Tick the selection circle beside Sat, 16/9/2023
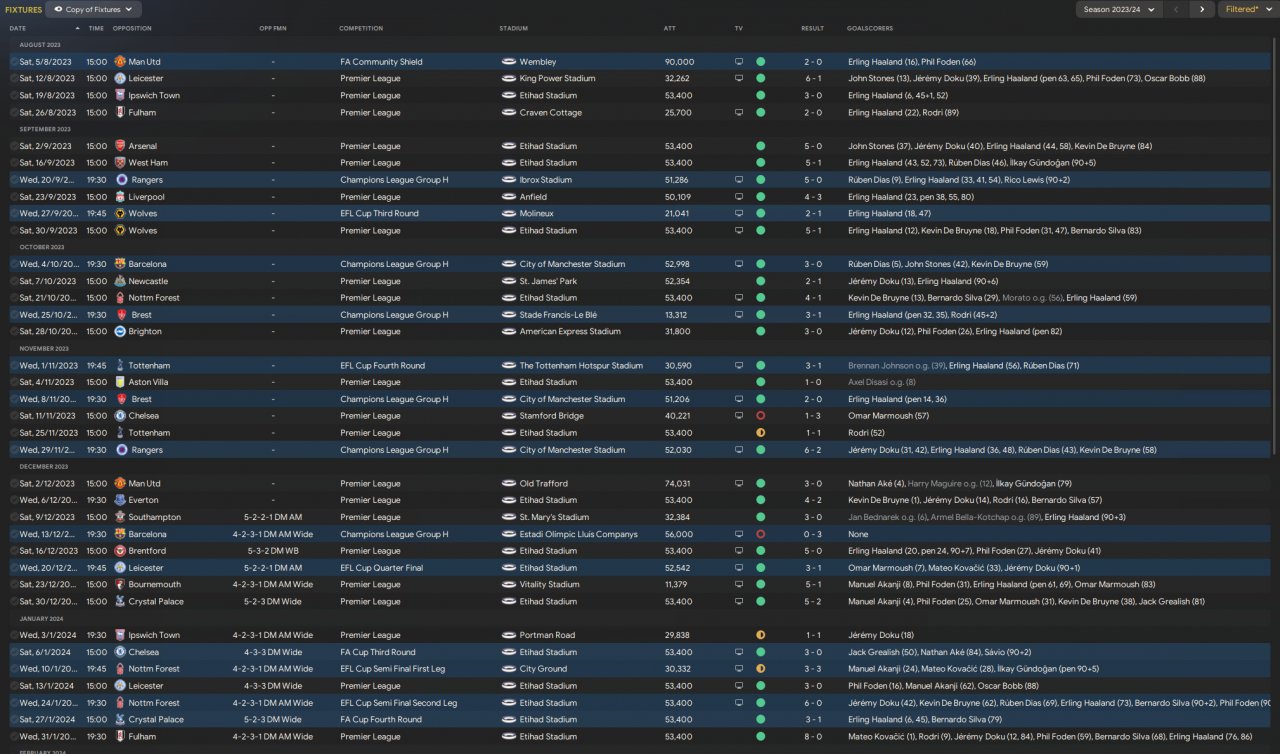This screenshot has height=754, width=1280. click(14, 163)
